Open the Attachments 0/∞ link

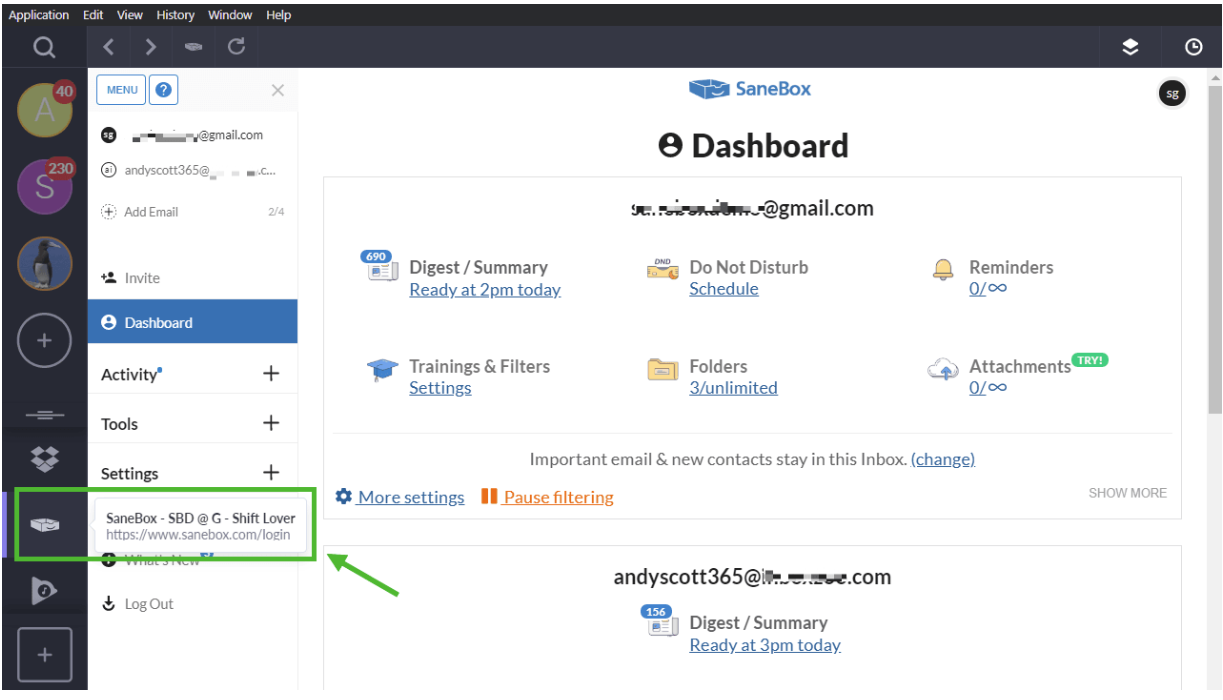click(988, 388)
